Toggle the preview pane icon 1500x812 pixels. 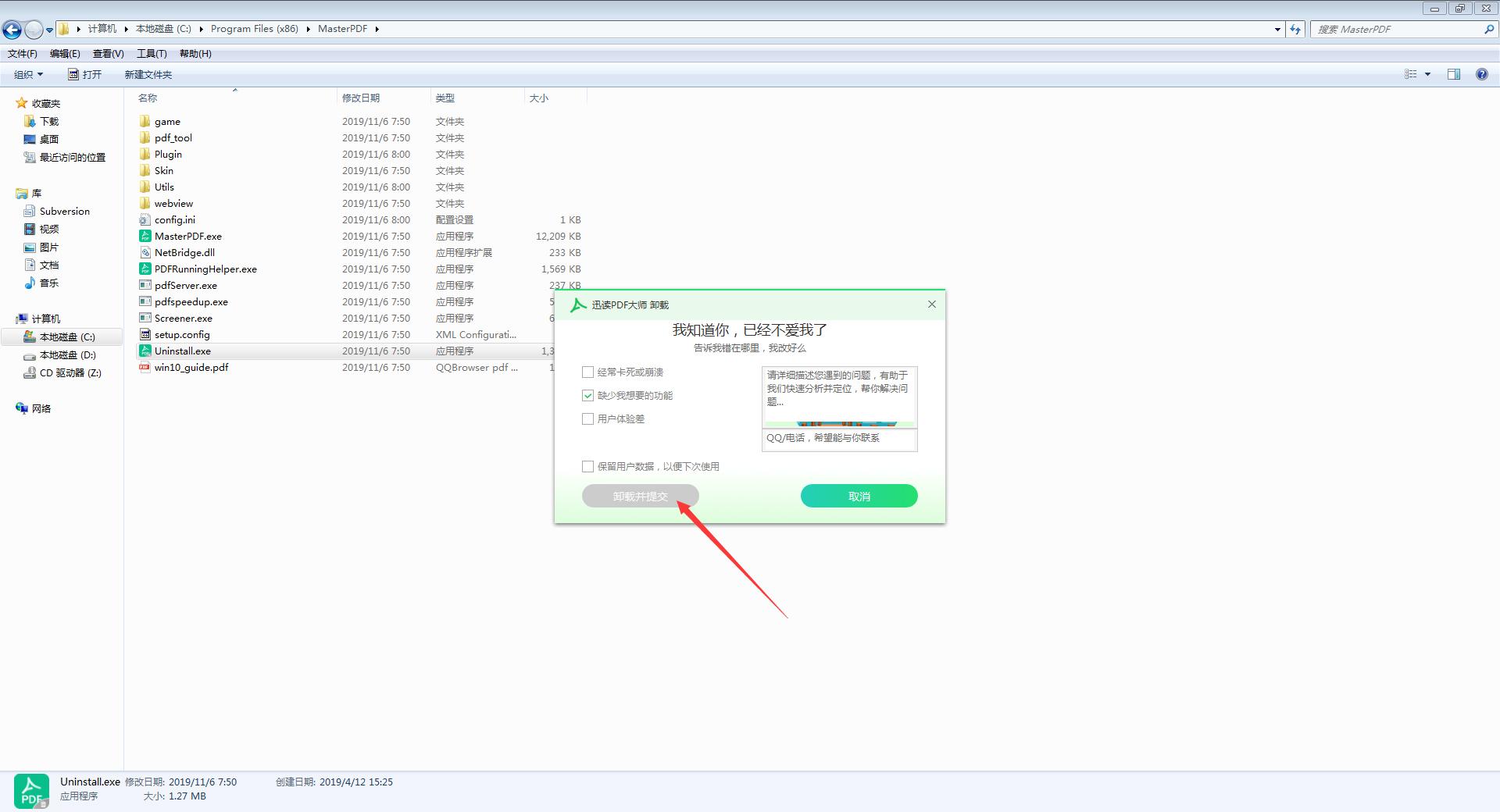point(1454,74)
